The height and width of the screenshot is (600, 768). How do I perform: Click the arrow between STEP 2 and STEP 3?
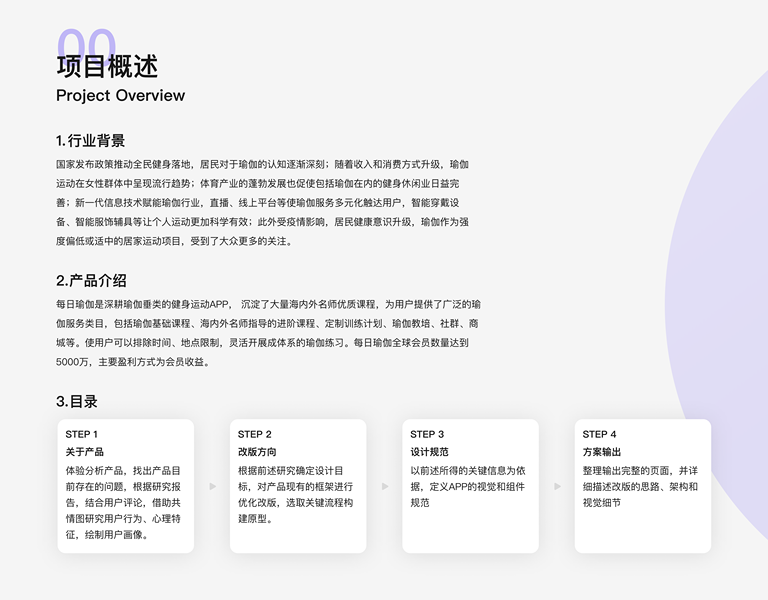point(385,486)
